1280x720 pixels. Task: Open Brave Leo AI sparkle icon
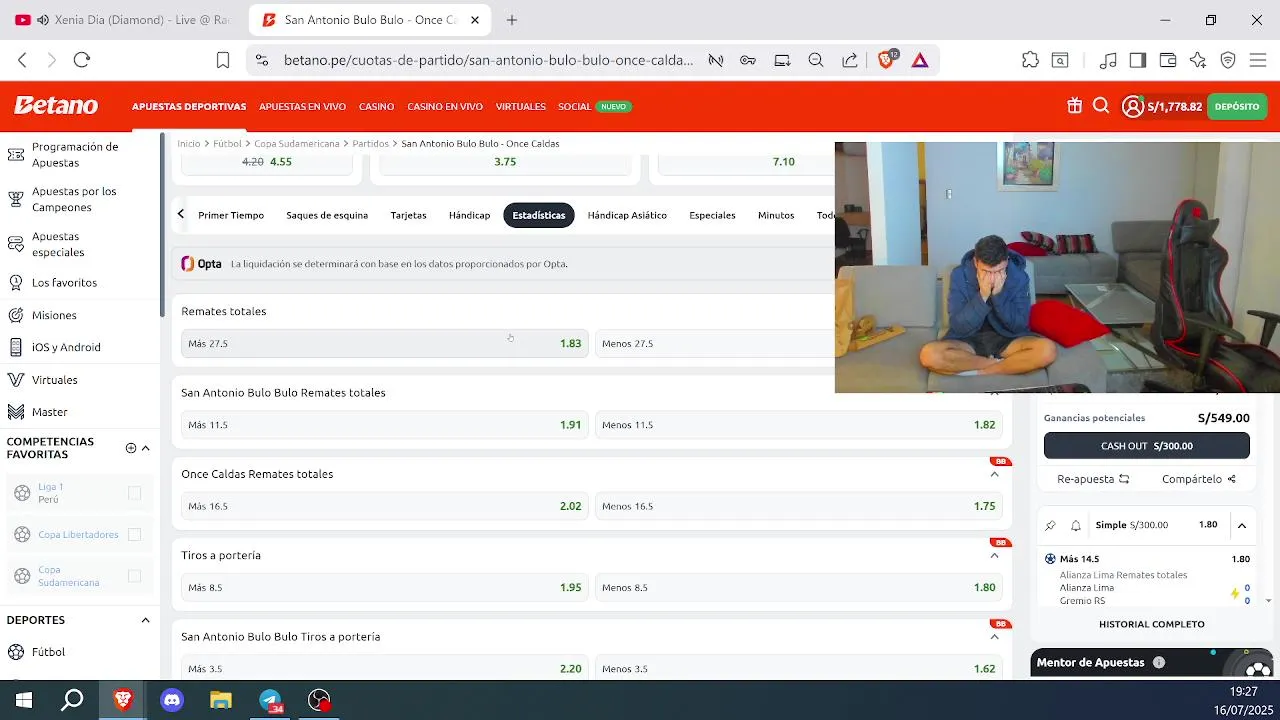pyautogui.click(x=1198, y=60)
